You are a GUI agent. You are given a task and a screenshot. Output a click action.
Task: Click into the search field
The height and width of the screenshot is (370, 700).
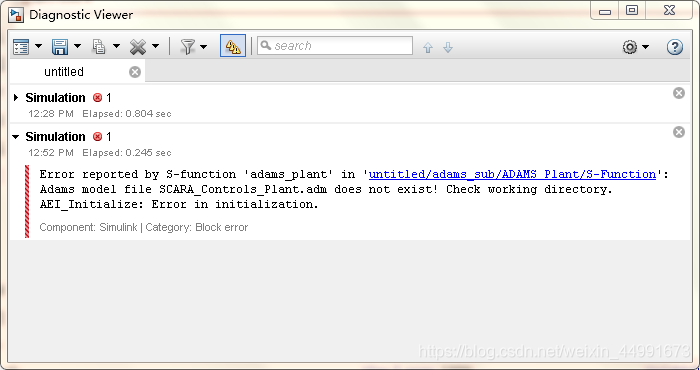point(335,46)
